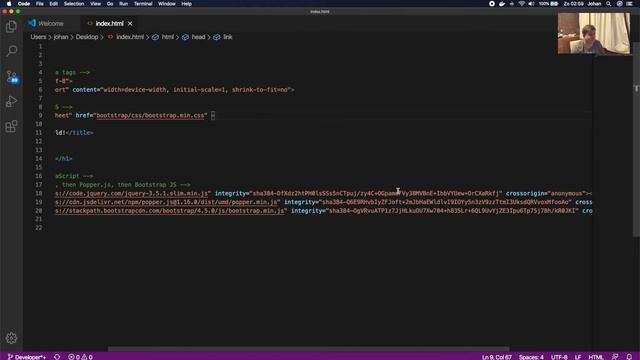Click the cdn.jsdelivr.net popper.js URL on line 19
The image size is (640, 360).
166,202
